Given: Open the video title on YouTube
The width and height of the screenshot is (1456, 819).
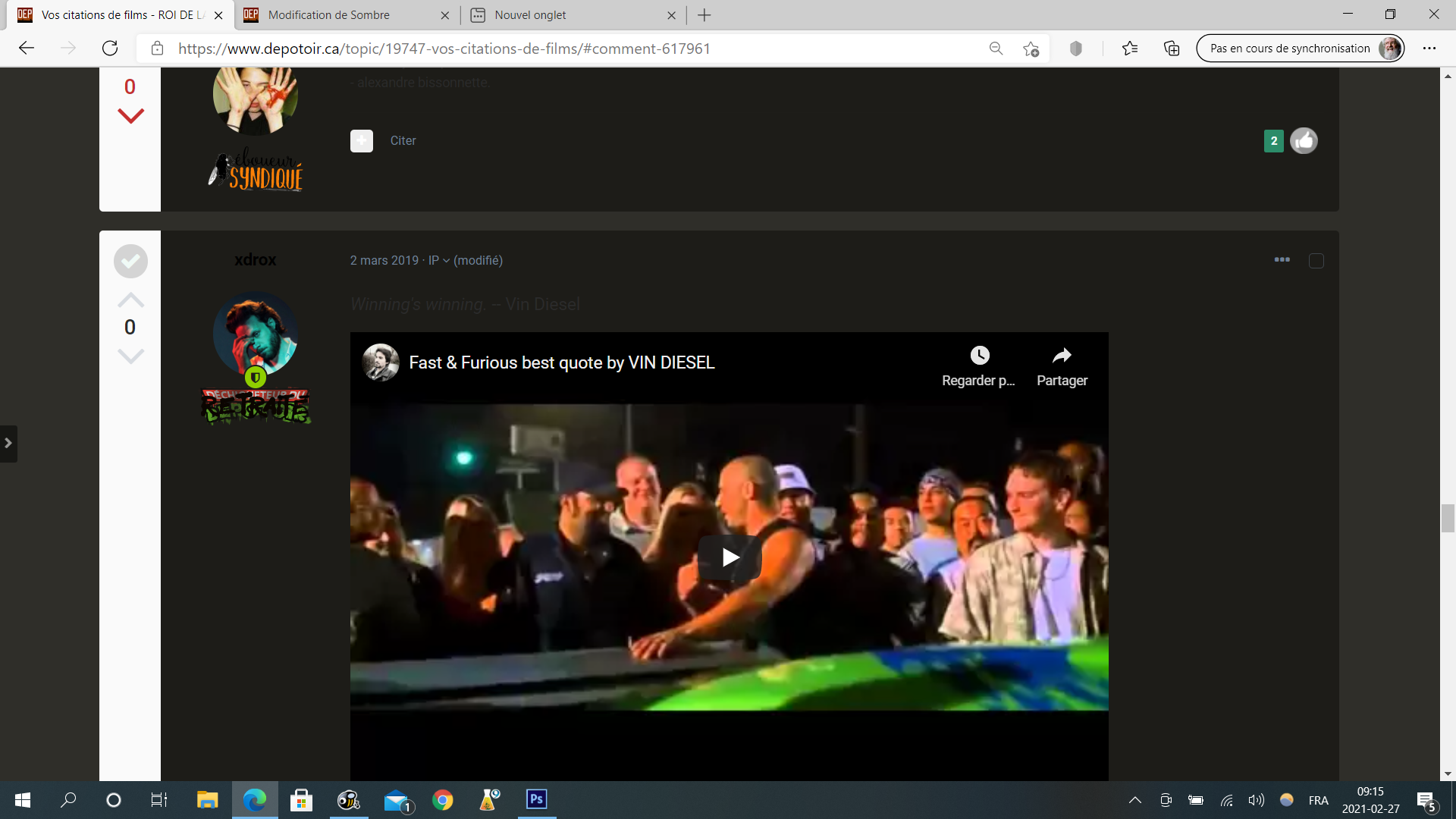Looking at the screenshot, I should pyautogui.click(x=562, y=362).
